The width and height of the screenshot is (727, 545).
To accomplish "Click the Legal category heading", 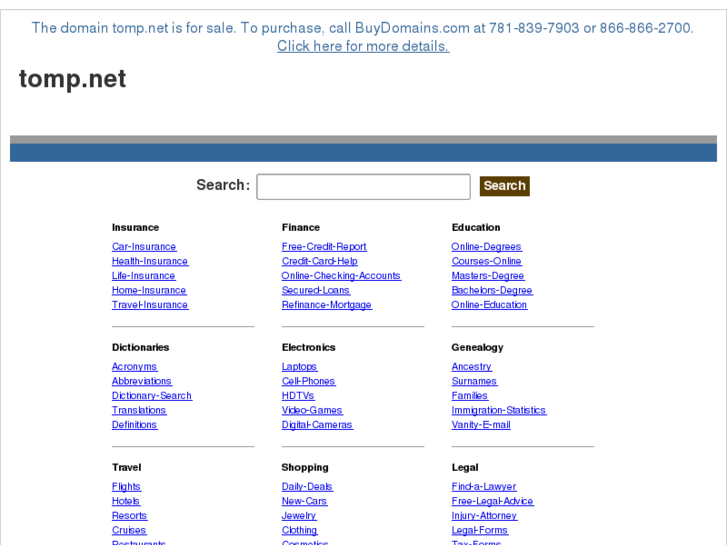I will pos(465,468).
